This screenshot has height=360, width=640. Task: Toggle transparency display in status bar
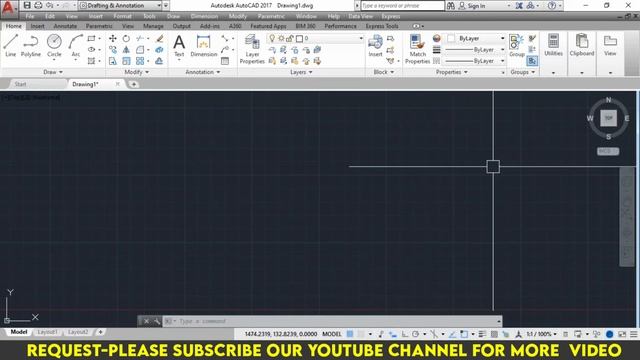[x=494, y=334]
